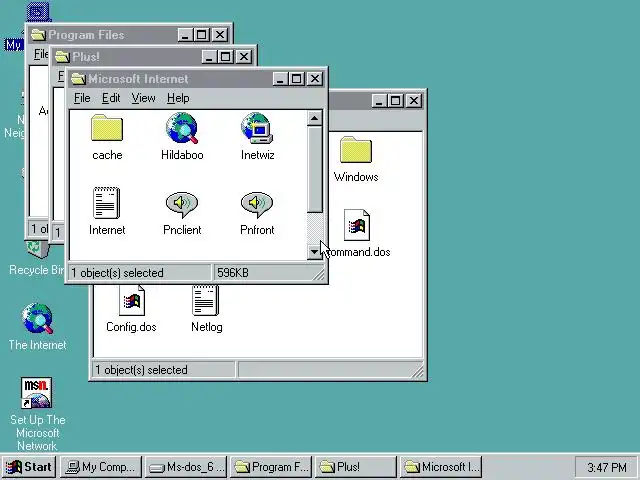Select the cache folder icon
Screen dimensions: 640x480
107,128
